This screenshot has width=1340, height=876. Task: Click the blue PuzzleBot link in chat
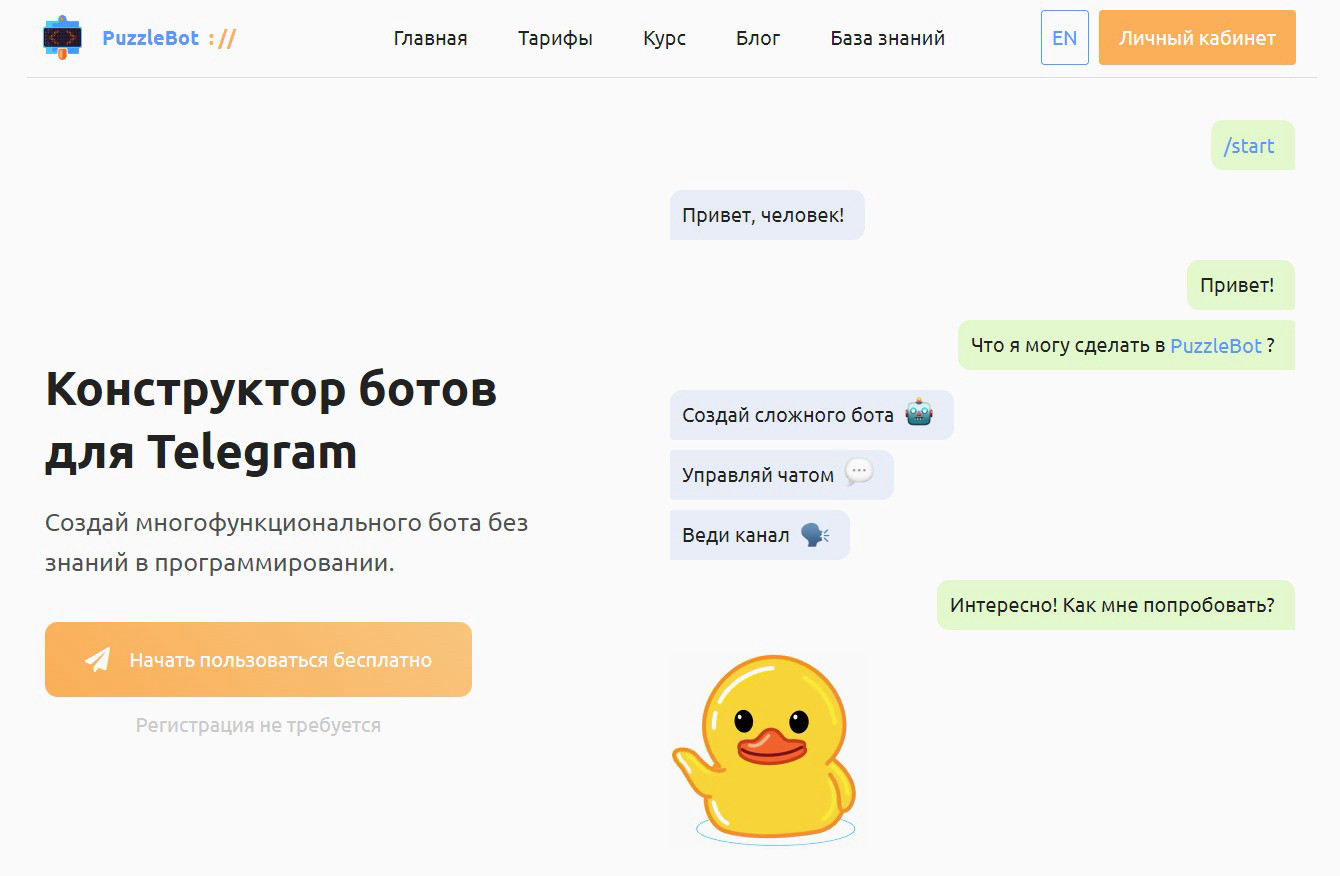tap(1215, 345)
